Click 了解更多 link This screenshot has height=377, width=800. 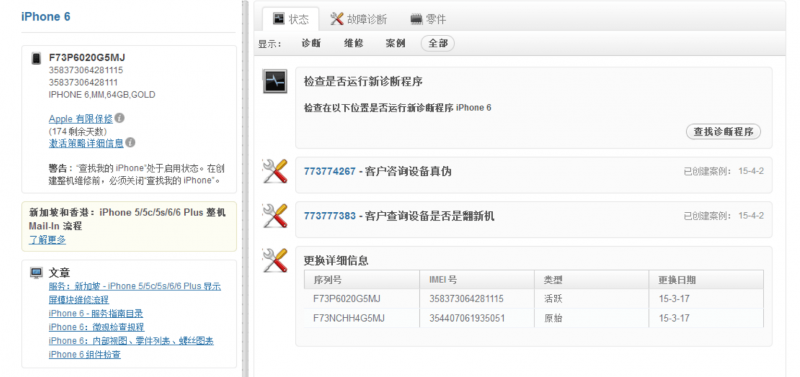tap(47, 240)
